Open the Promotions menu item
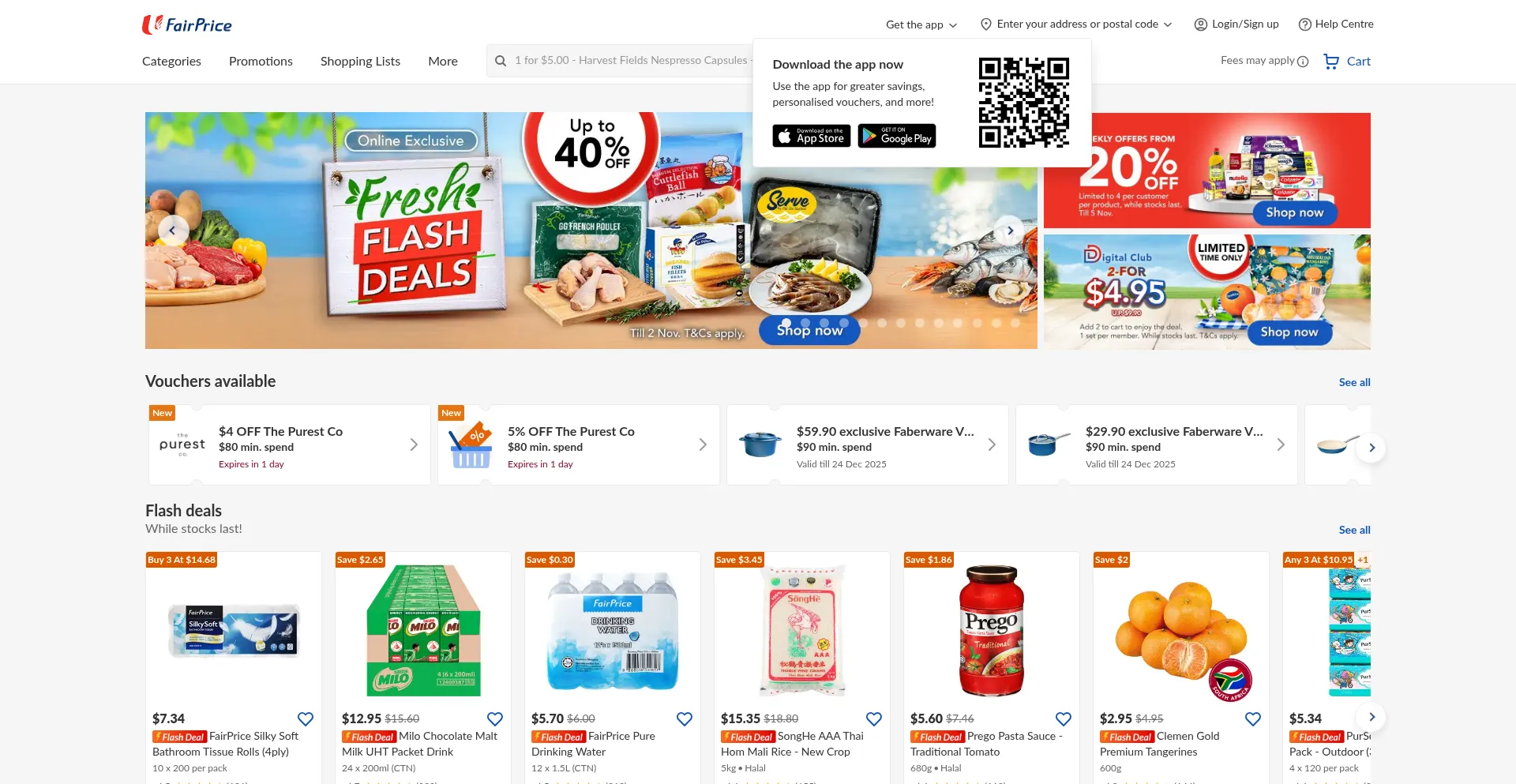Screen dimensions: 1516x784 pyautogui.click(x=261, y=62)
